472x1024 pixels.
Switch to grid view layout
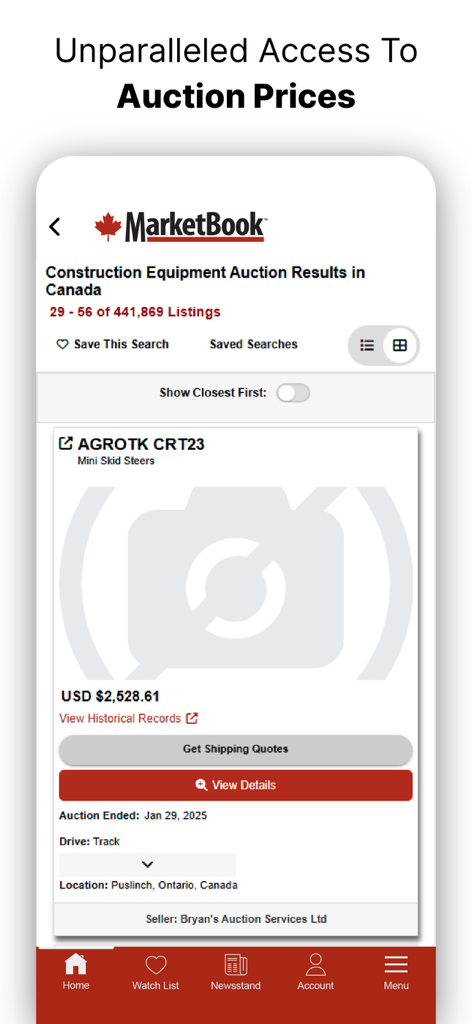(400, 345)
